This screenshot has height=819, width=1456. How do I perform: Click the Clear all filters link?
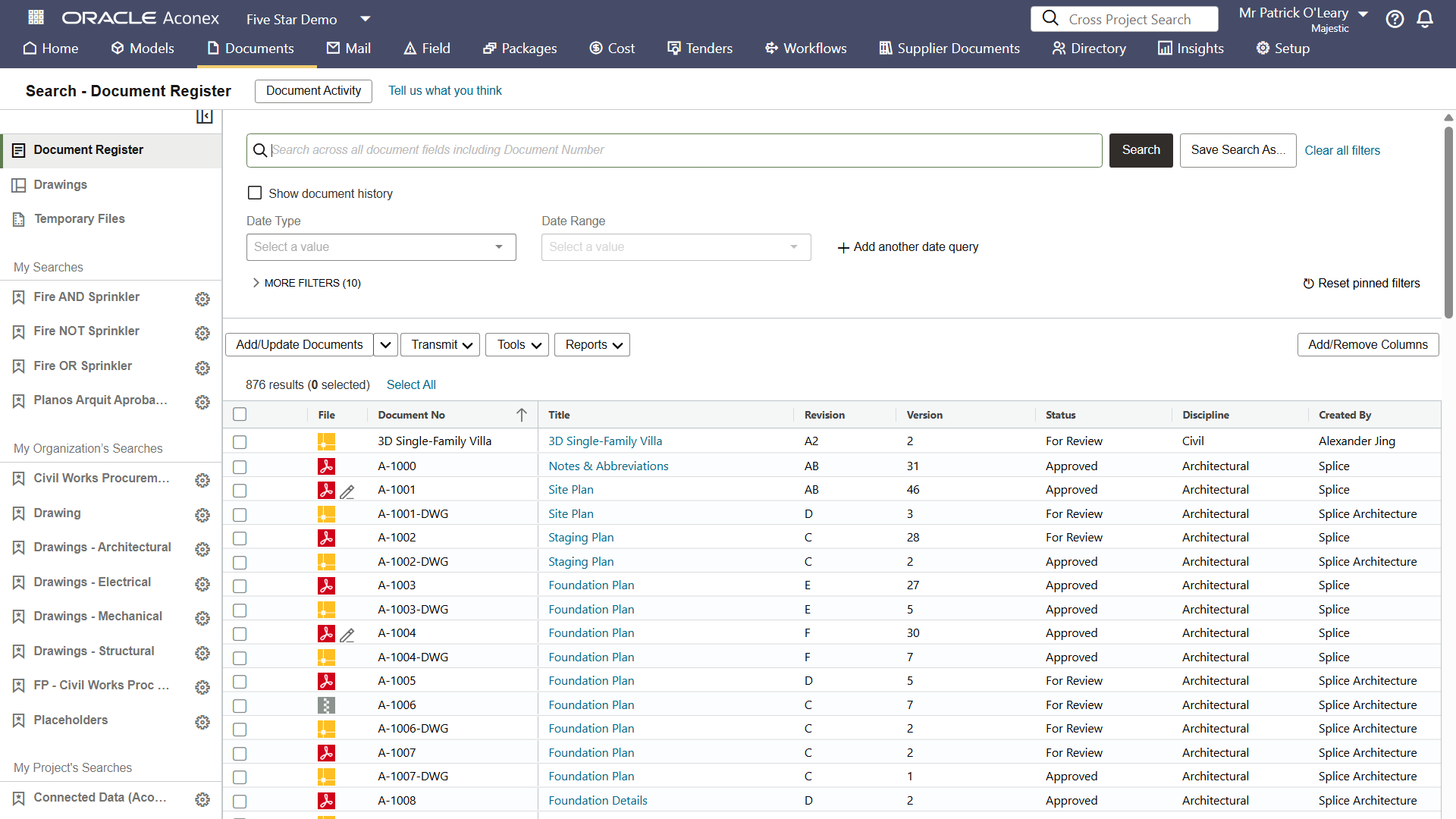tap(1341, 150)
